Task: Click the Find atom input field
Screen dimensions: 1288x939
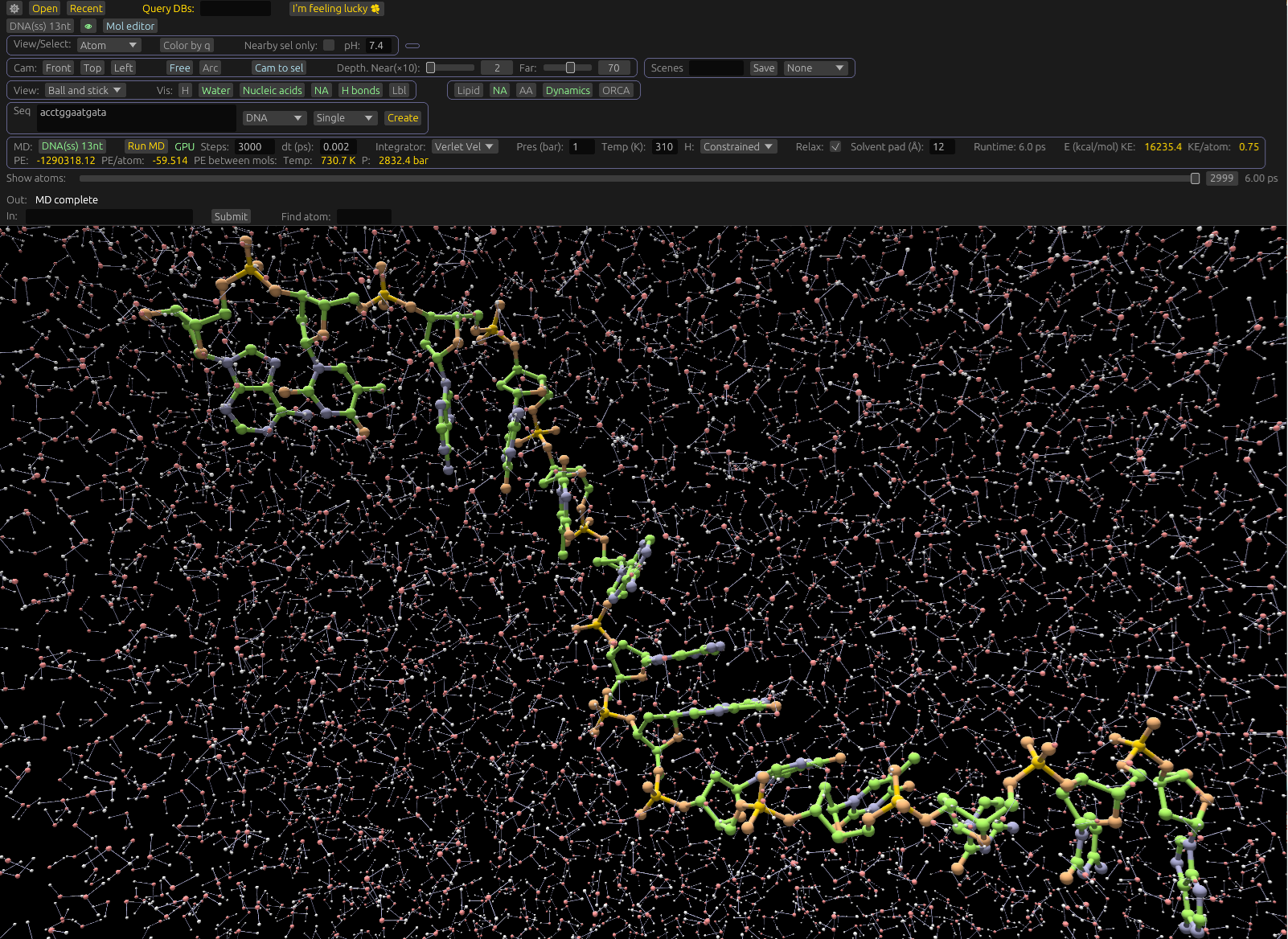Action: (363, 217)
